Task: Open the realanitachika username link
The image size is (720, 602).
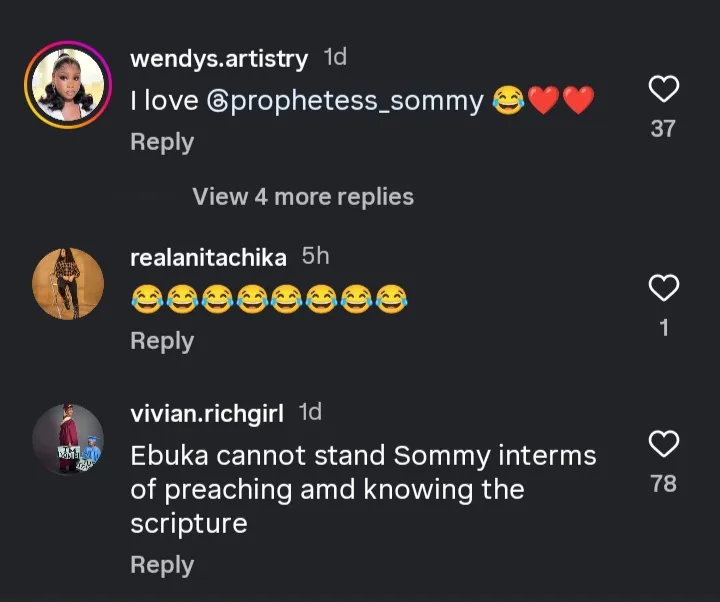Action: [208, 258]
